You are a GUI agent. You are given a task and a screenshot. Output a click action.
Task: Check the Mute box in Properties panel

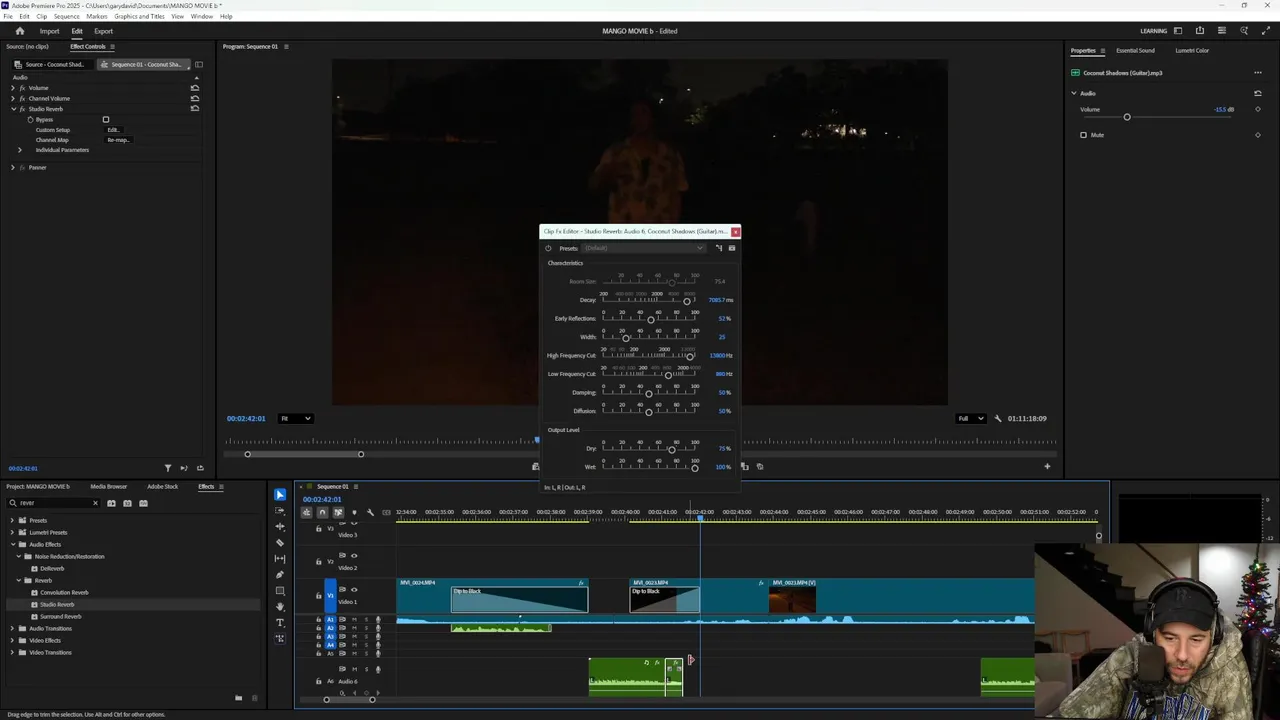(x=1083, y=135)
